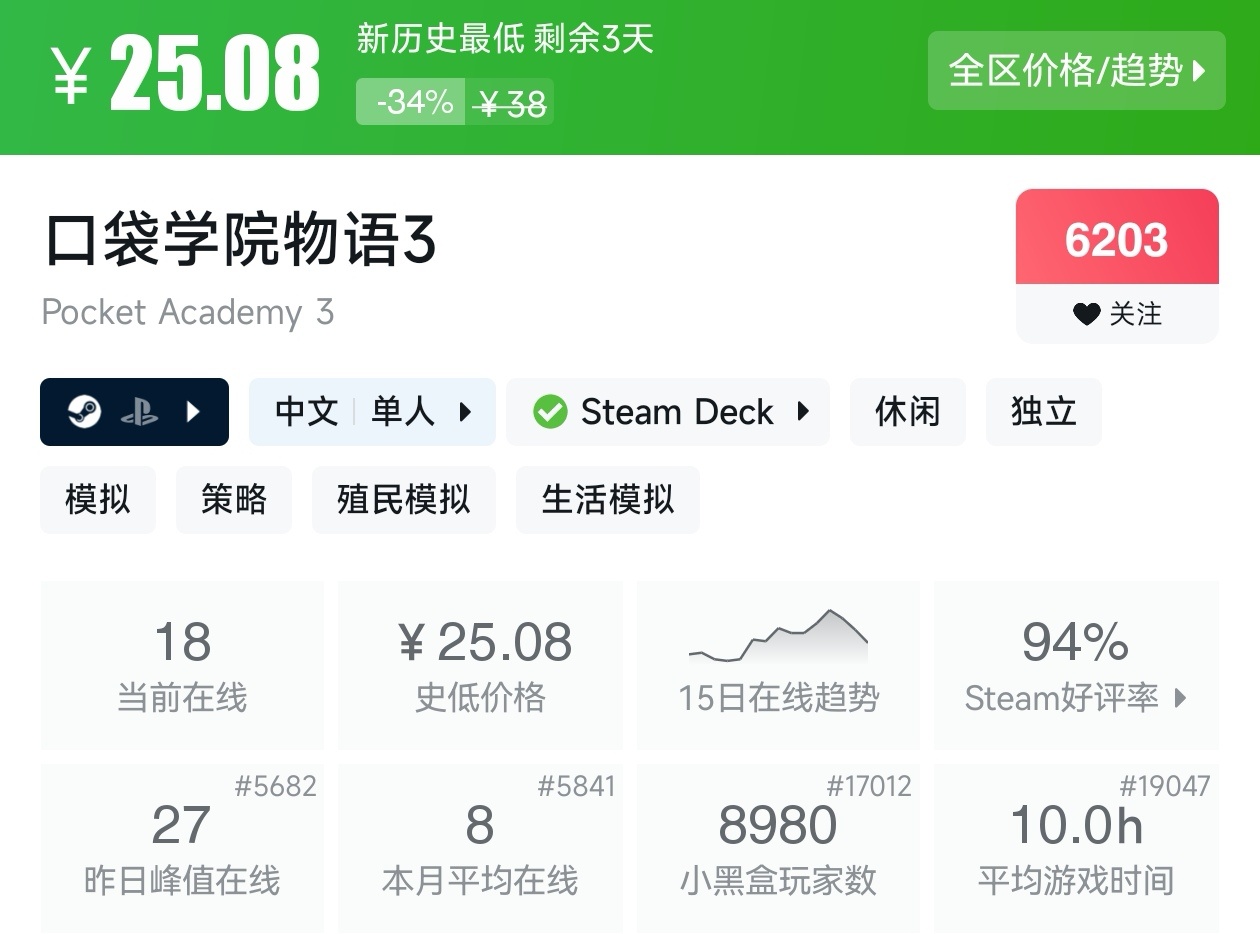Select the 休闲 tag
The height and width of the screenshot is (934, 1260).
[x=907, y=412]
